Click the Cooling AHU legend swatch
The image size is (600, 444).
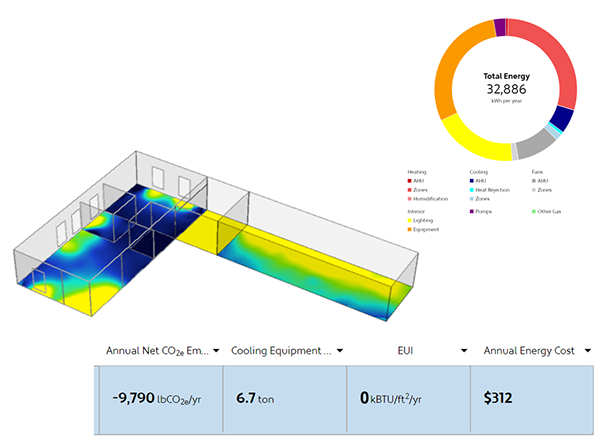point(471,180)
